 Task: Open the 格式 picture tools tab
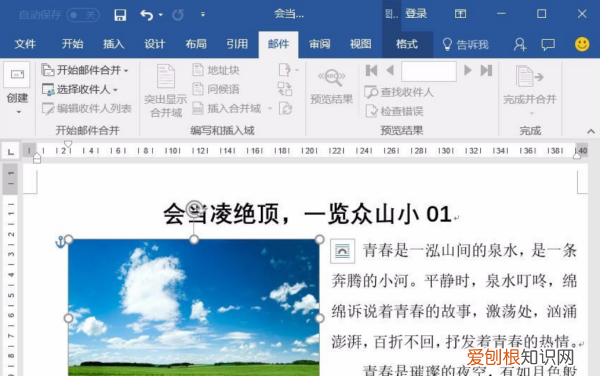[407, 44]
